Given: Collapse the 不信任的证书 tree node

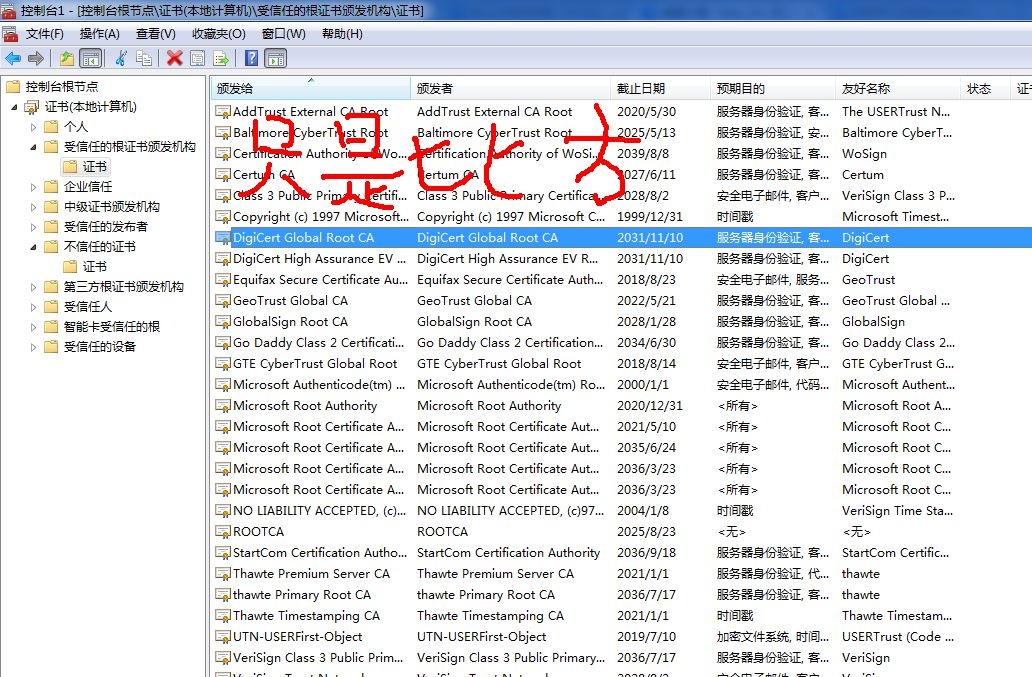Looking at the screenshot, I should point(33,247).
